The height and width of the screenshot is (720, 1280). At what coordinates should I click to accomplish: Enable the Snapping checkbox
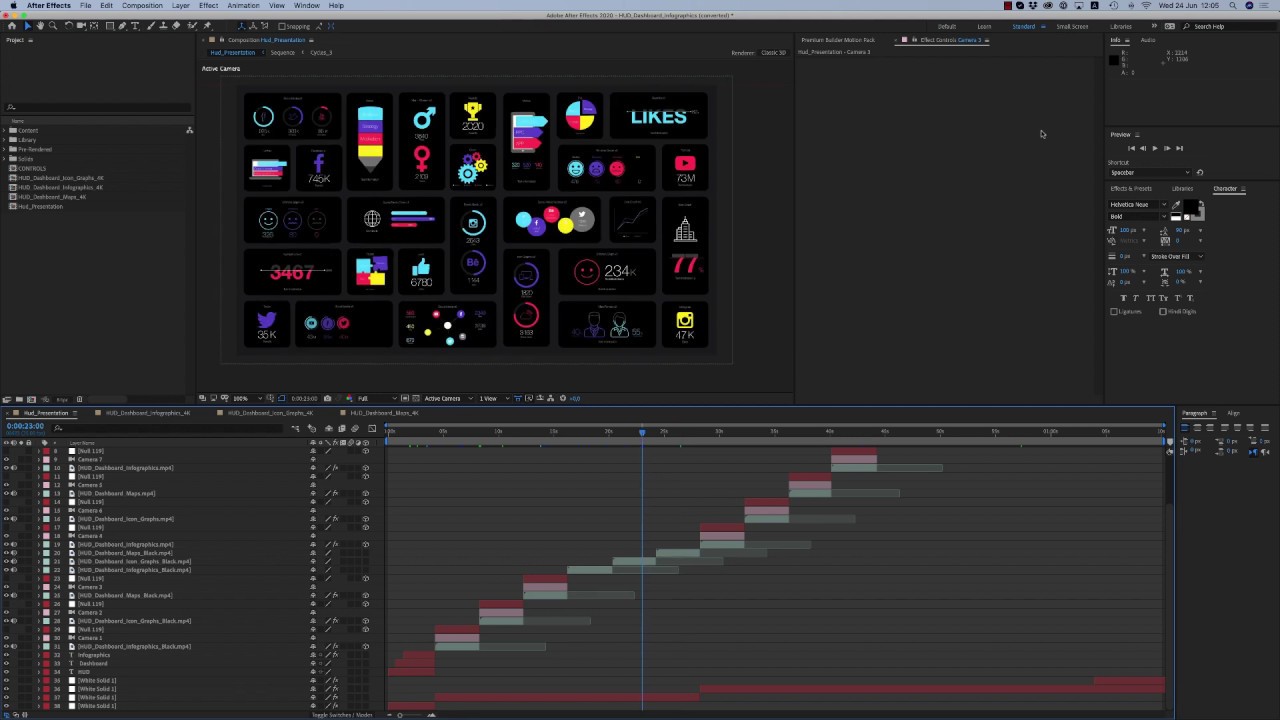282,26
